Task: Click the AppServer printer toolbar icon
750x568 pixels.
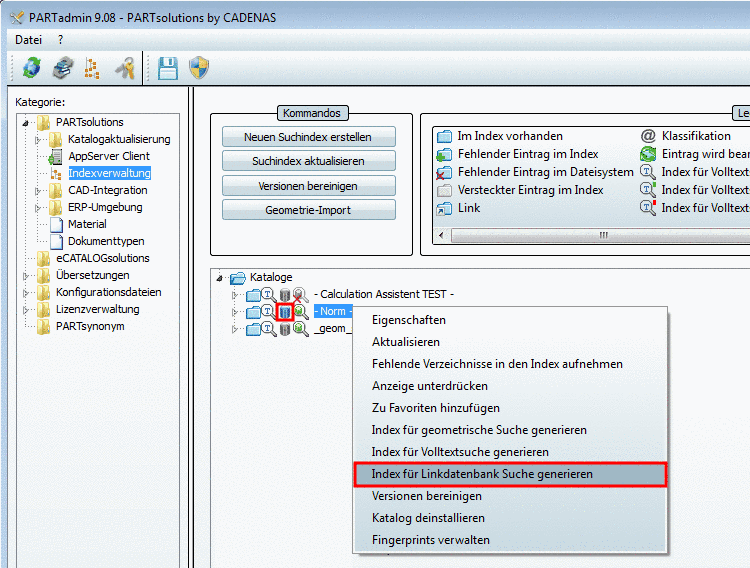Action: pyautogui.click(x=63, y=67)
